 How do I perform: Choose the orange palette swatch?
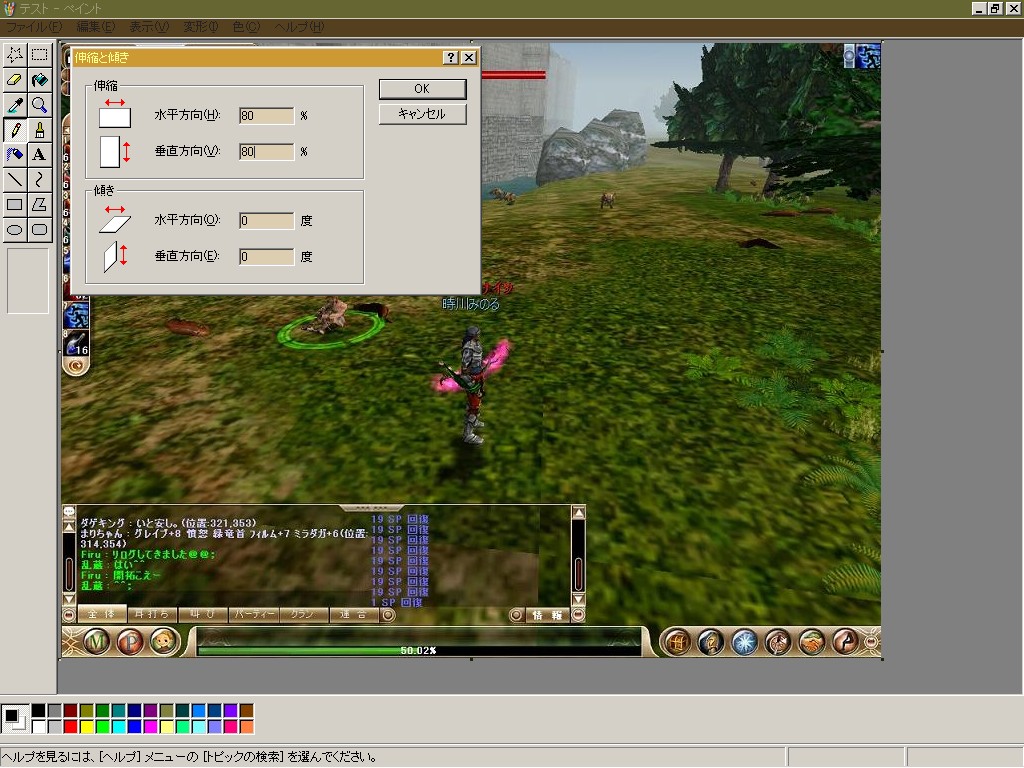pos(247,726)
